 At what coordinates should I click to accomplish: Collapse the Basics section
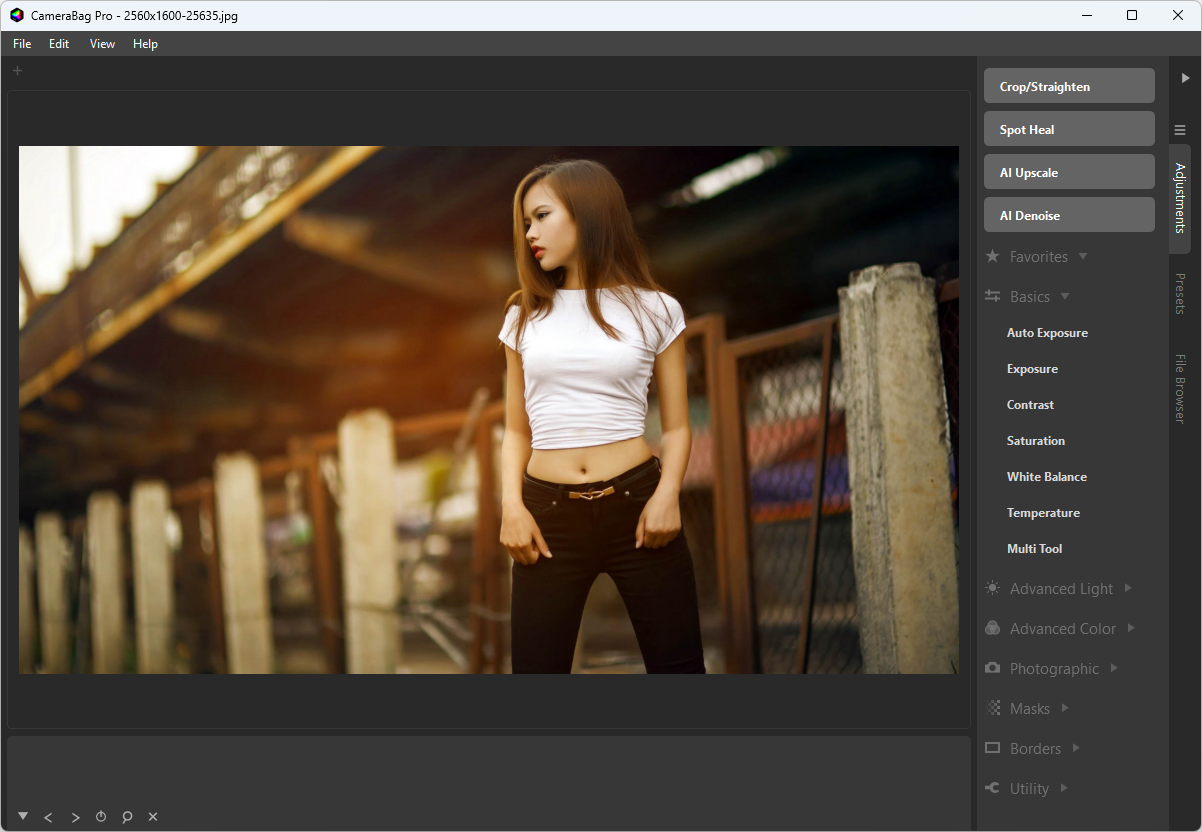coord(1029,297)
